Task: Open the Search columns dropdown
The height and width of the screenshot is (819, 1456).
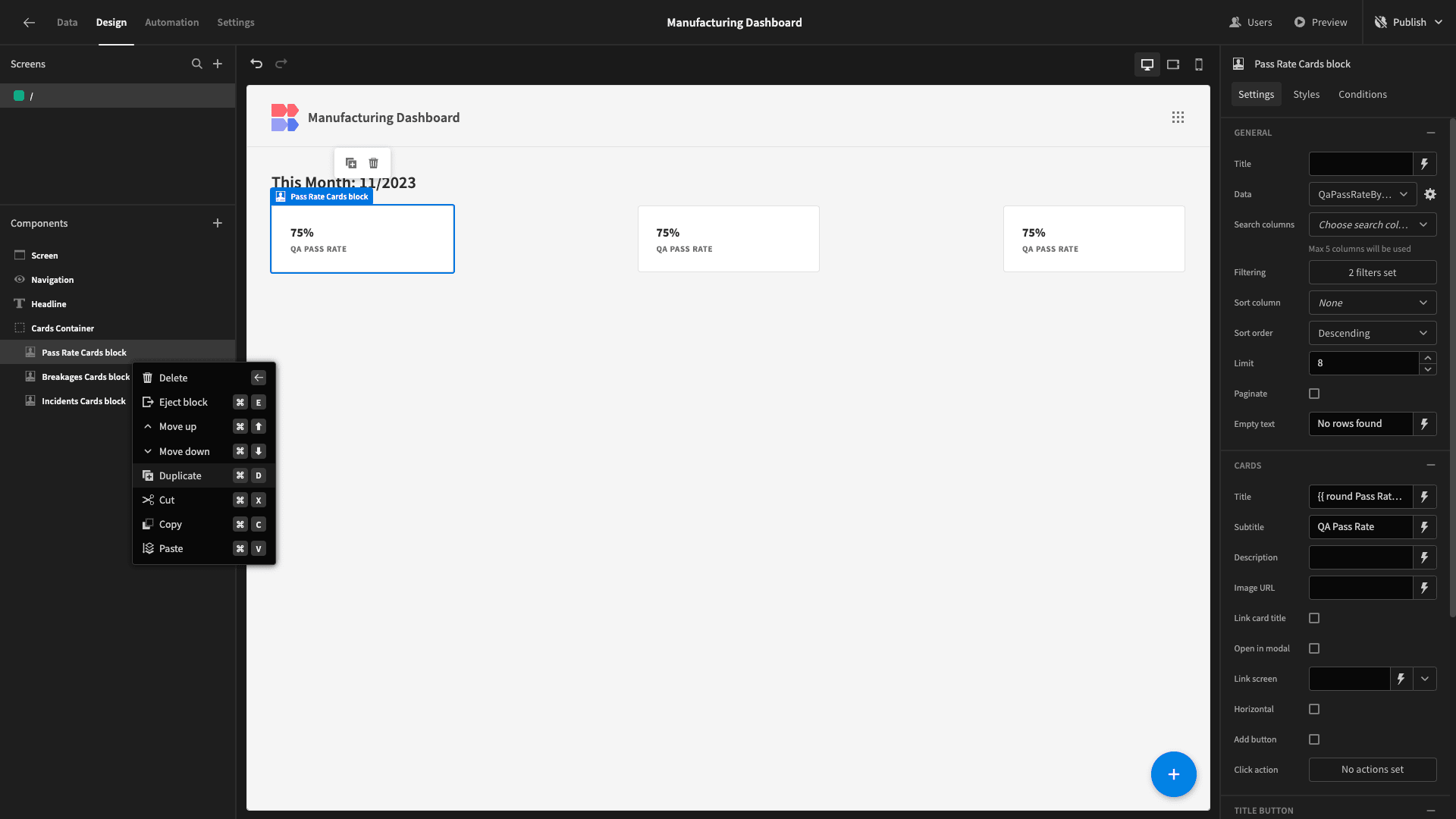Action: [x=1373, y=224]
